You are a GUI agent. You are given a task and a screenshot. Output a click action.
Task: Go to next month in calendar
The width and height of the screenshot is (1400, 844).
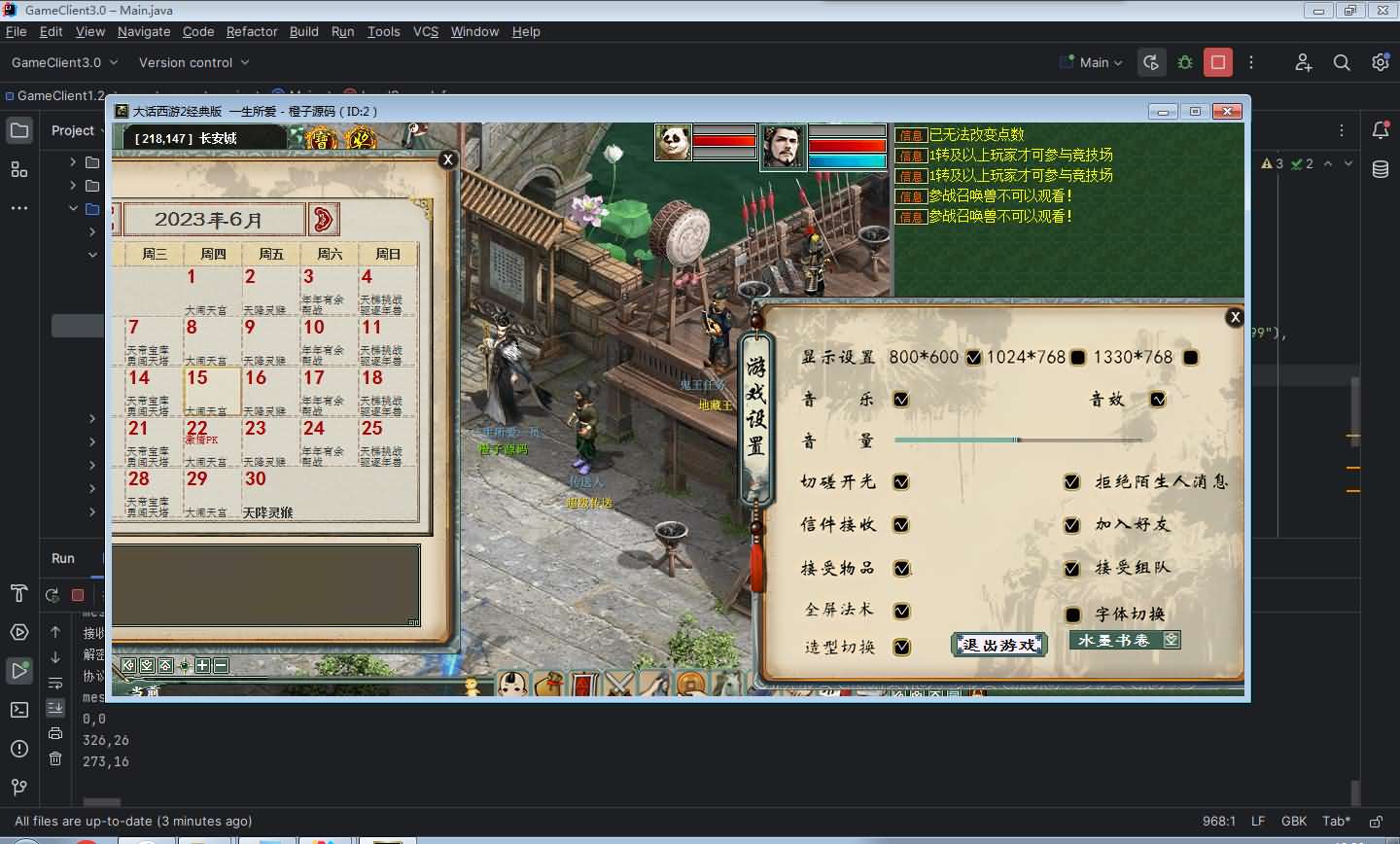pos(322,219)
